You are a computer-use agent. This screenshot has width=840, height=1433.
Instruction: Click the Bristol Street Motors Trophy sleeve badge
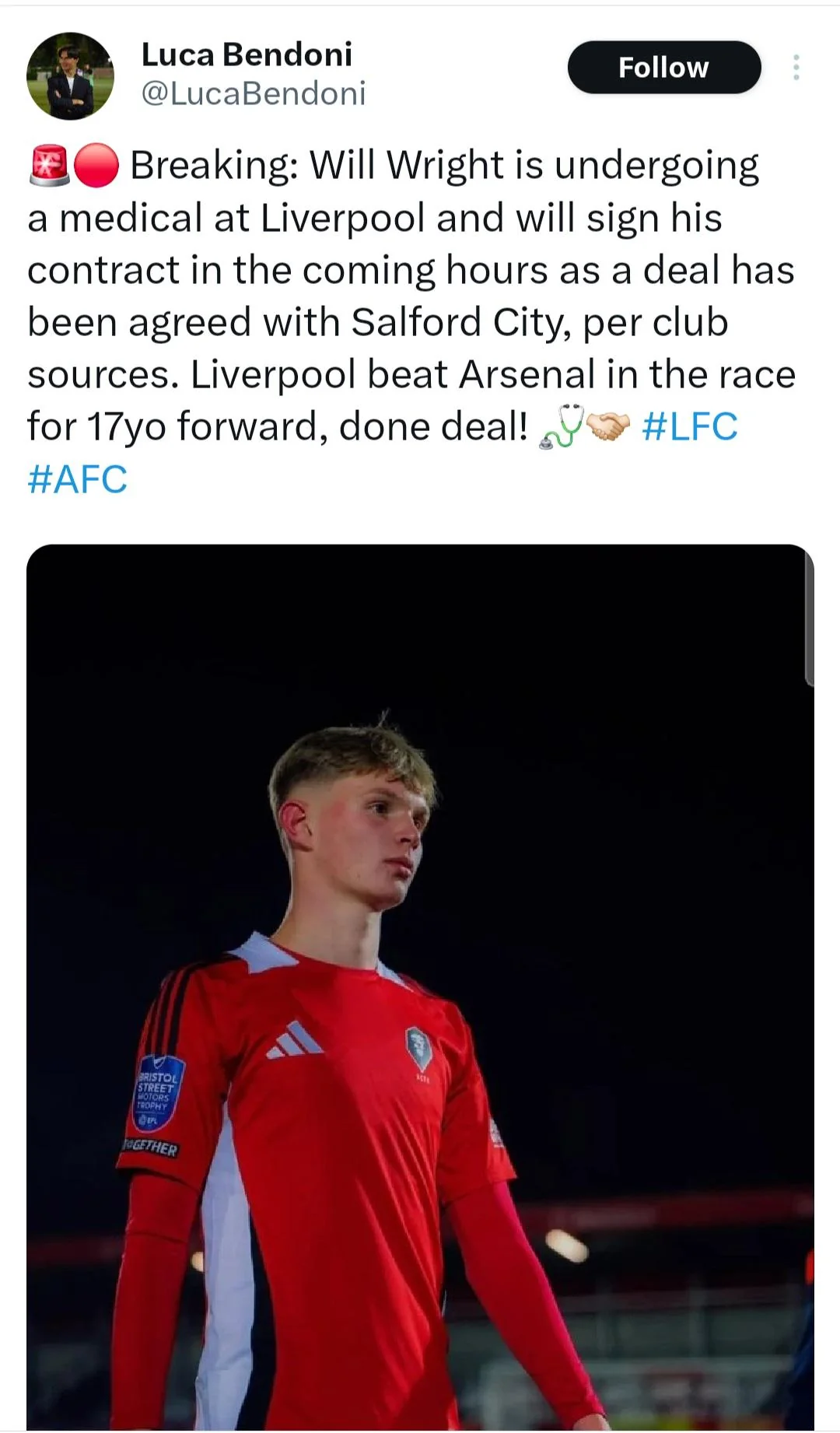click(x=159, y=1093)
